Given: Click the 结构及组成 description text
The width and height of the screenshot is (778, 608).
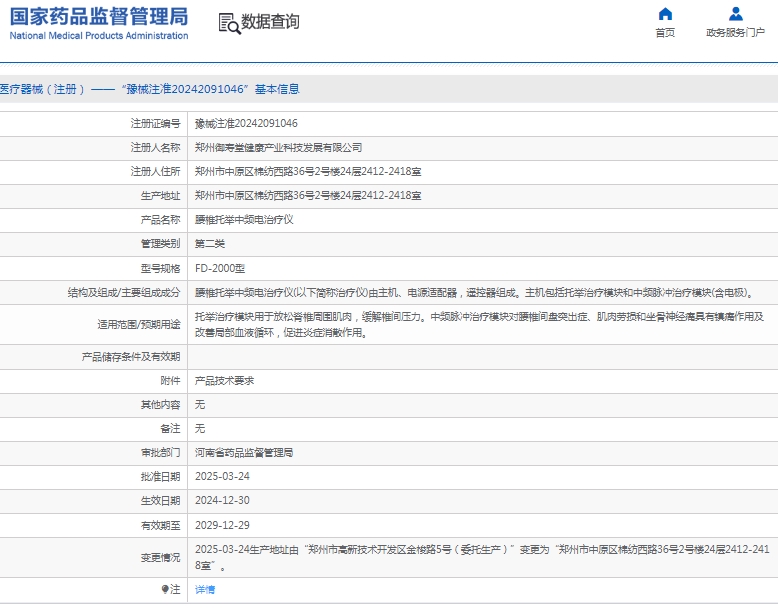Looking at the screenshot, I should 475,293.
